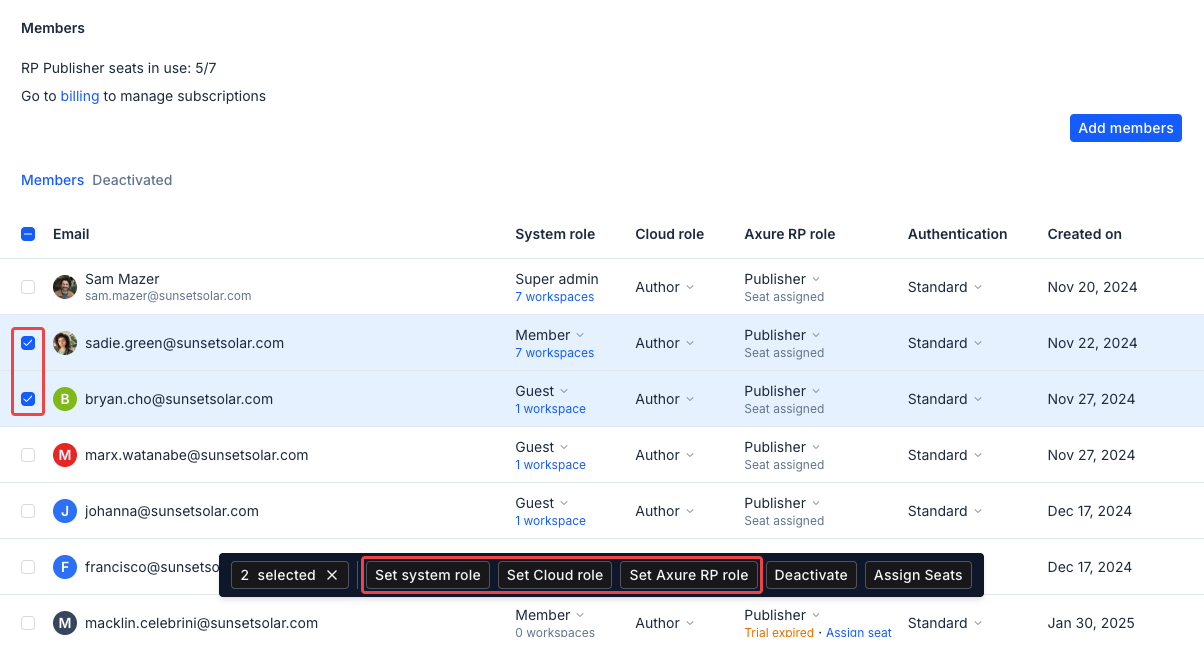The height and width of the screenshot is (649, 1204).
Task: Toggle the select-all header checkbox
Action: (28, 234)
